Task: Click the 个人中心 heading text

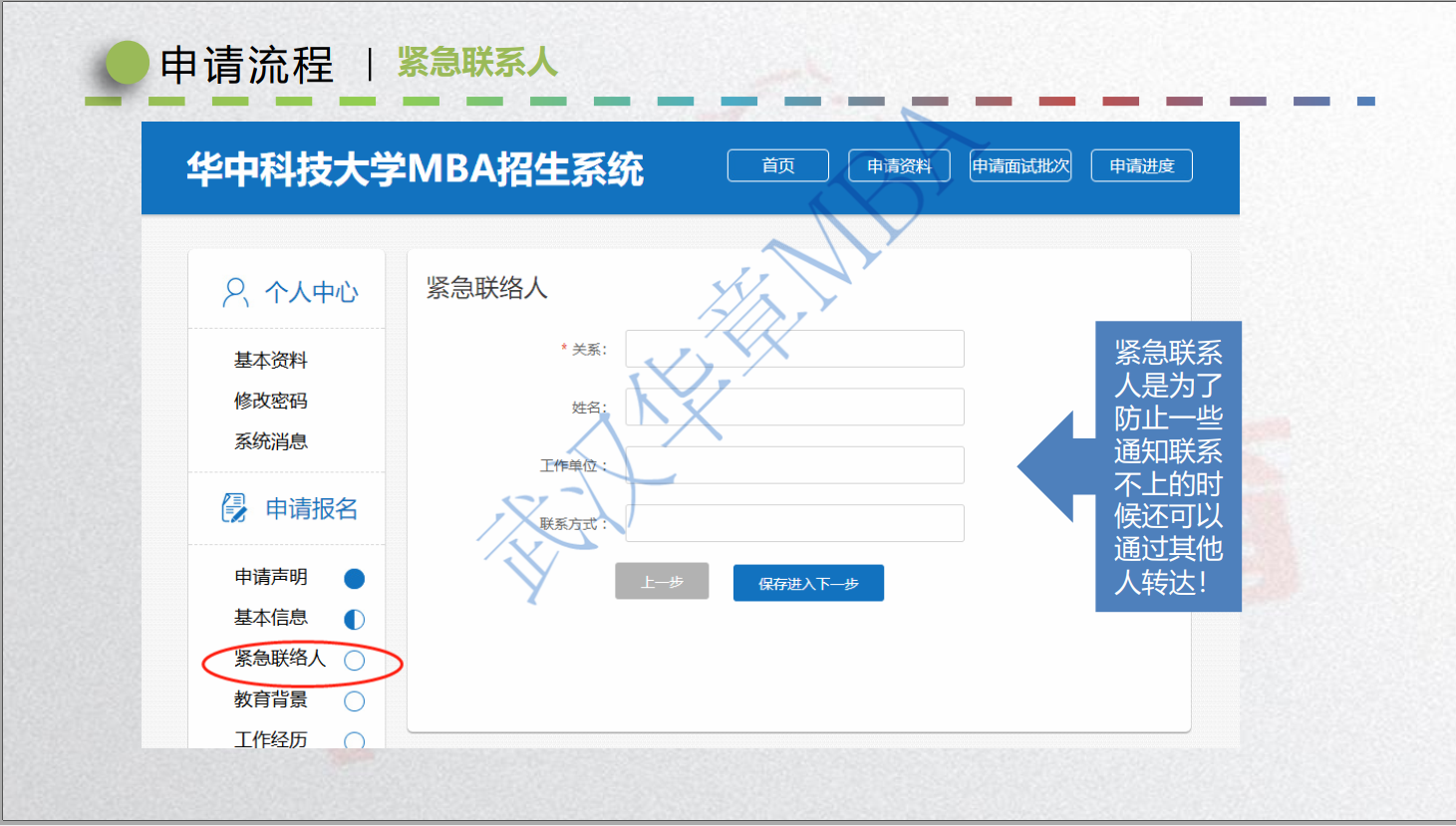Action: coord(311,292)
